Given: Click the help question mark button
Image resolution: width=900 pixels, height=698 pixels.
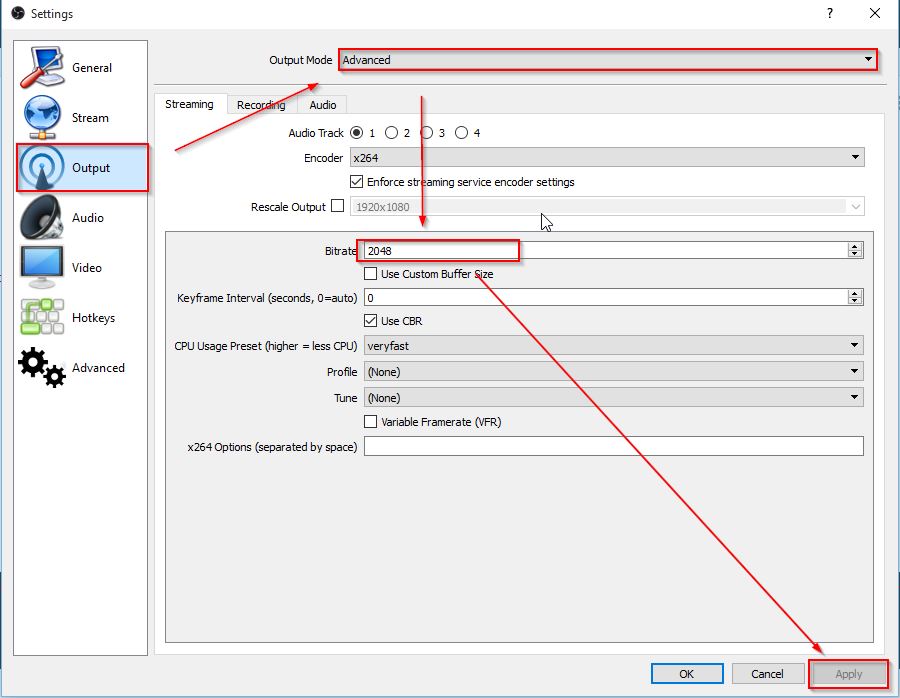Looking at the screenshot, I should 829,13.
